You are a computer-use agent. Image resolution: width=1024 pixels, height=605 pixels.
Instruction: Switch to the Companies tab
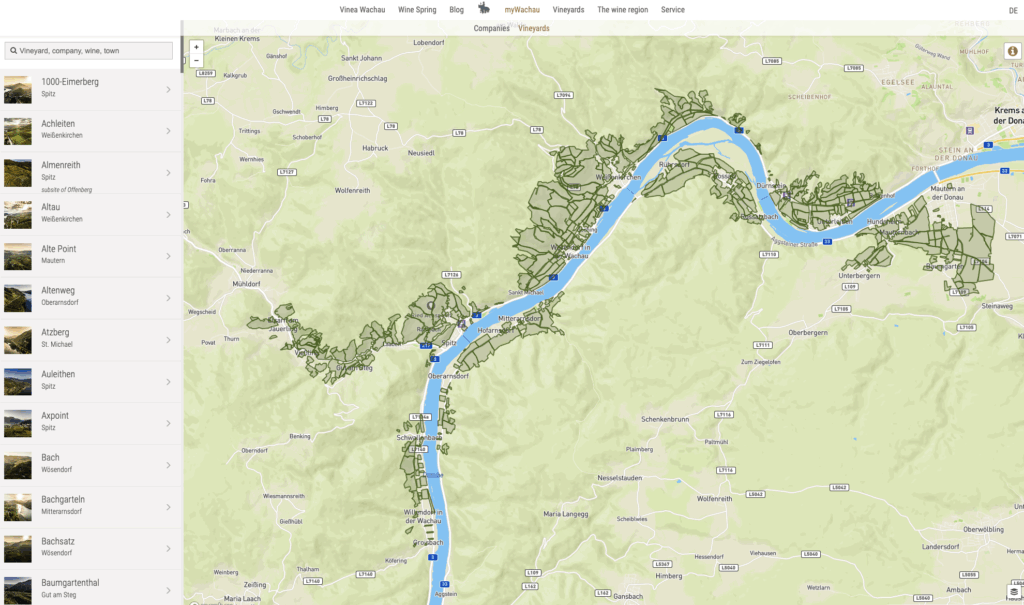pos(491,28)
